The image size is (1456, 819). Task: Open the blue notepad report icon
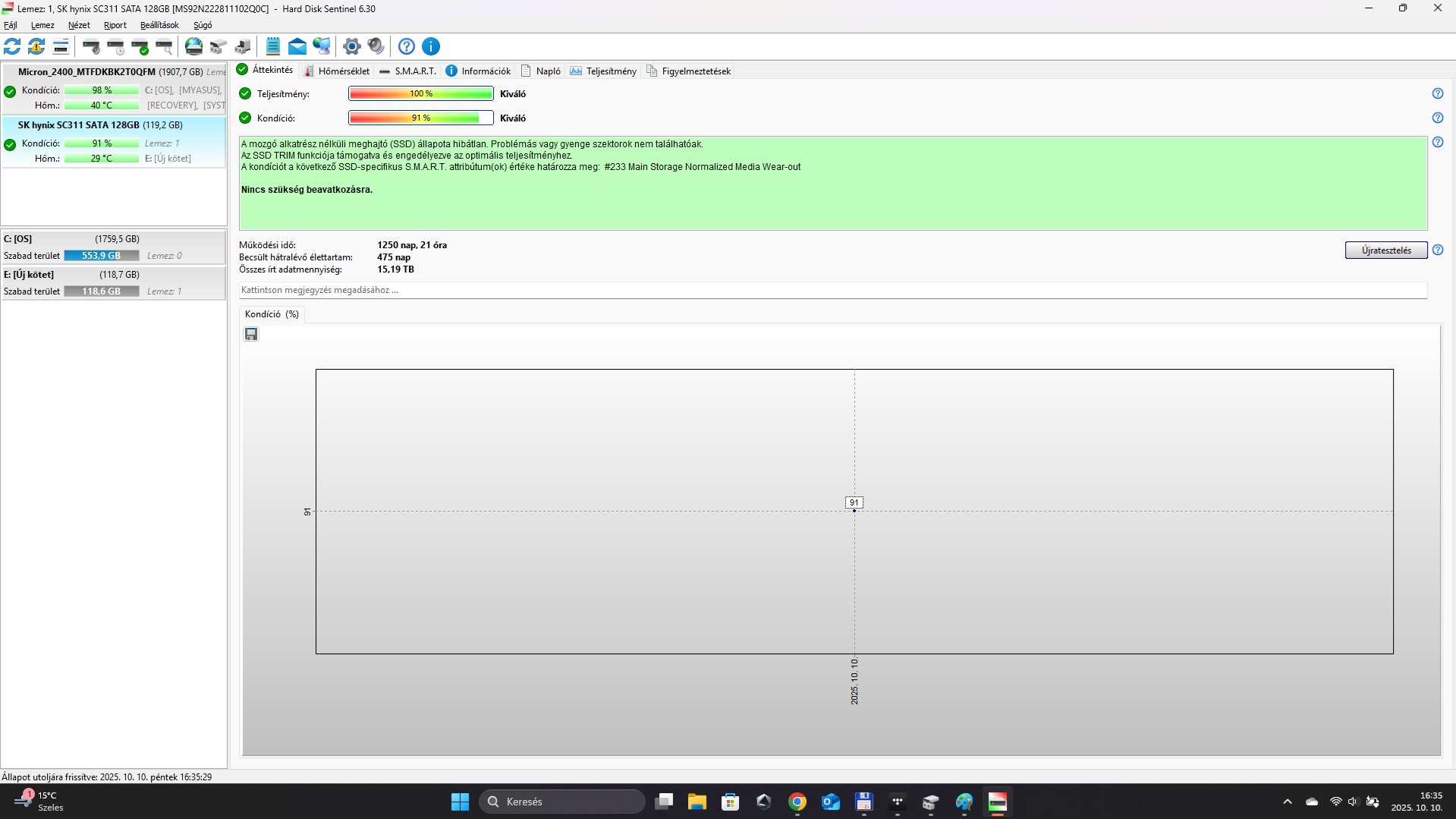tap(273, 46)
